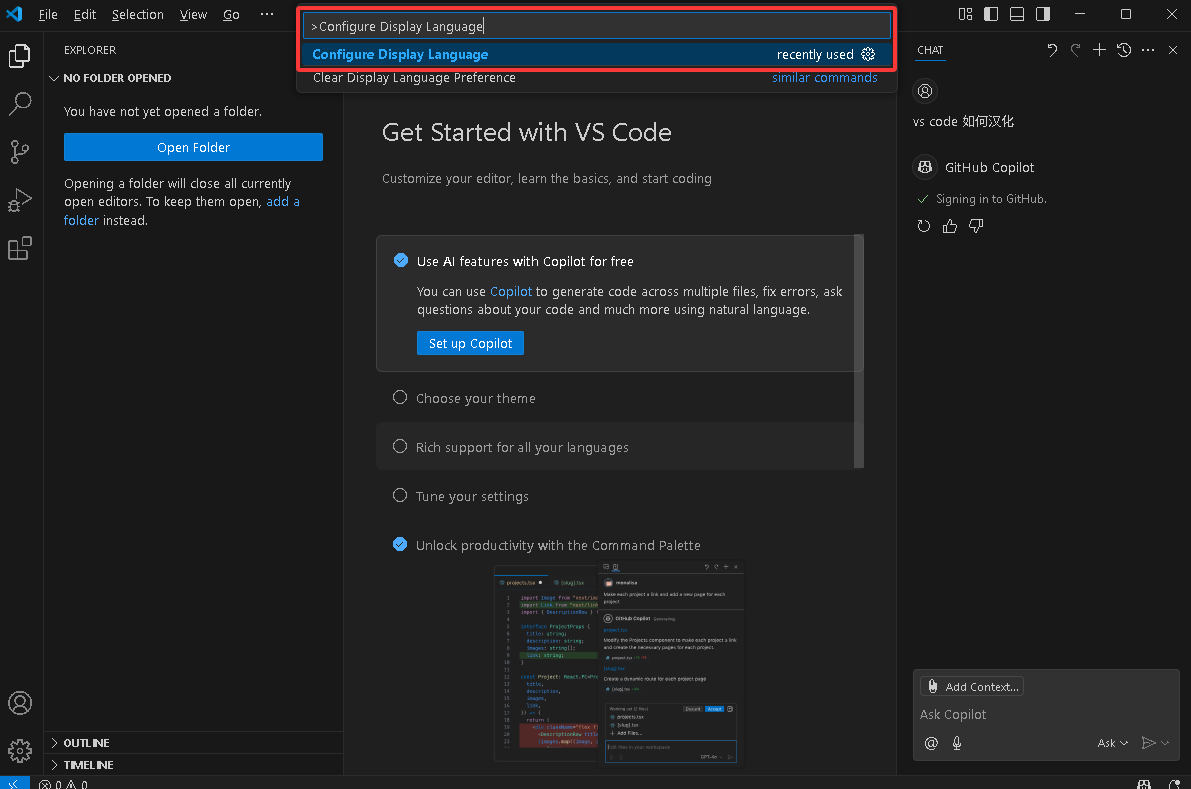Open the Selection menu
The width and height of the screenshot is (1191, 789).
tap(137, 14)
